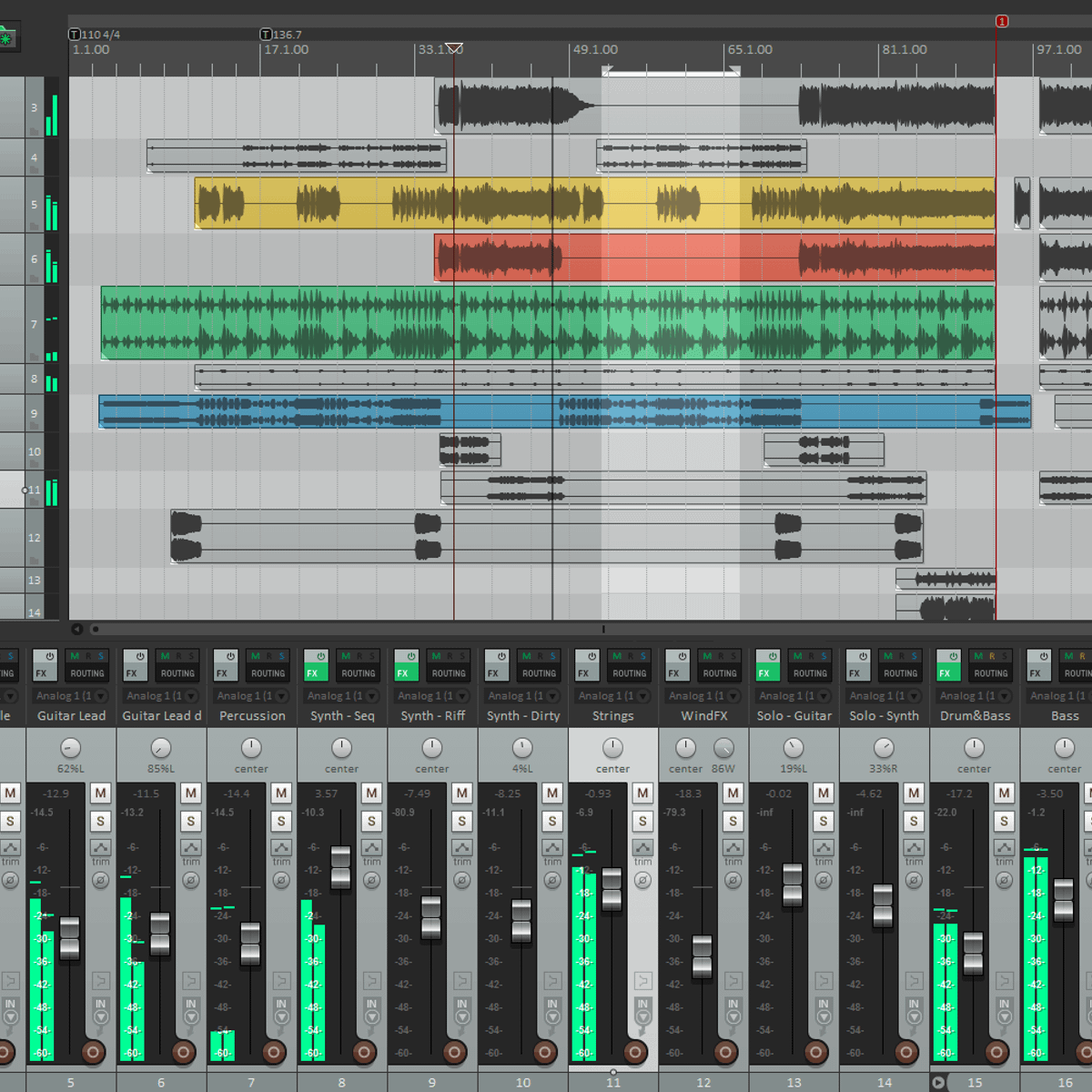The image size is (1092, 1092).
Task: Invert phase on the Solo - Guitar channel
Action: [824, 880]
